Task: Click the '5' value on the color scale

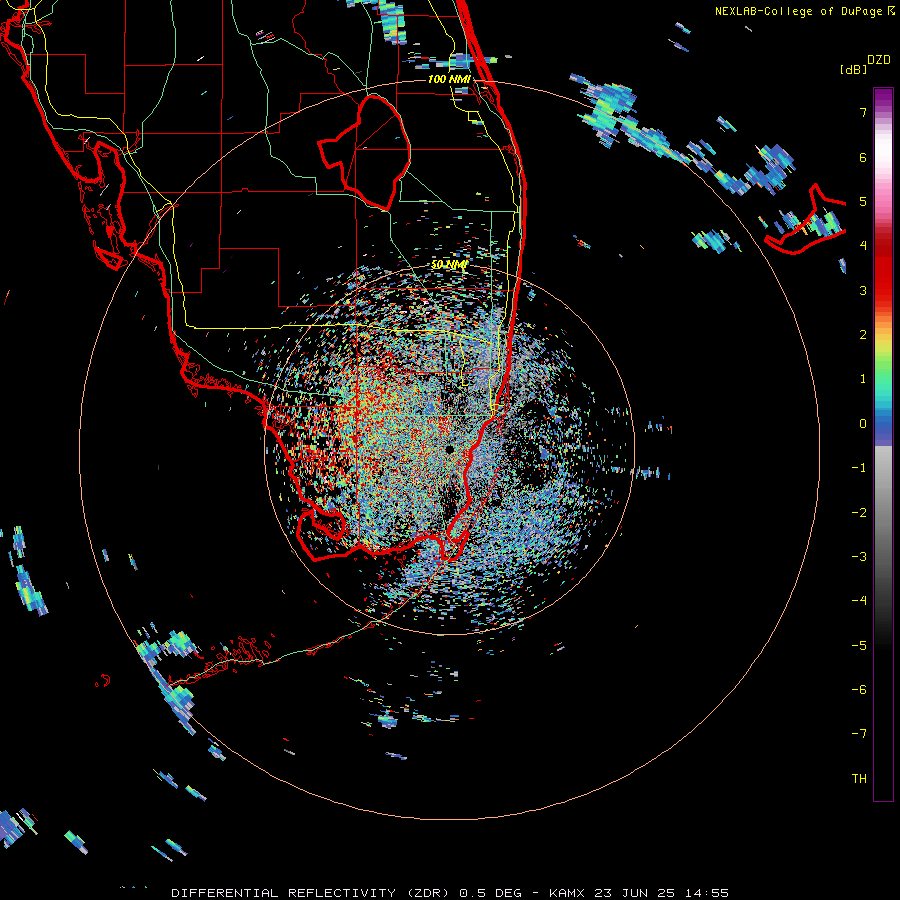Action: (x=863, y=201)
